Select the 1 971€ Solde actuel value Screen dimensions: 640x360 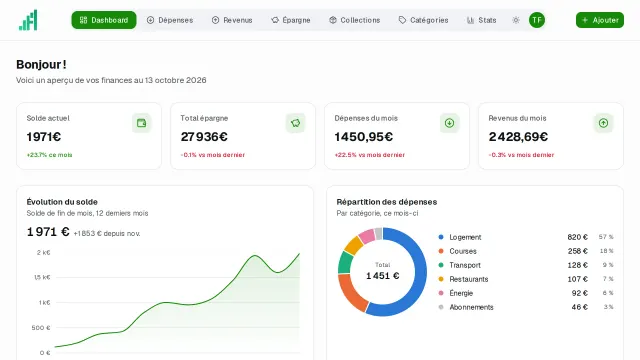44,137
